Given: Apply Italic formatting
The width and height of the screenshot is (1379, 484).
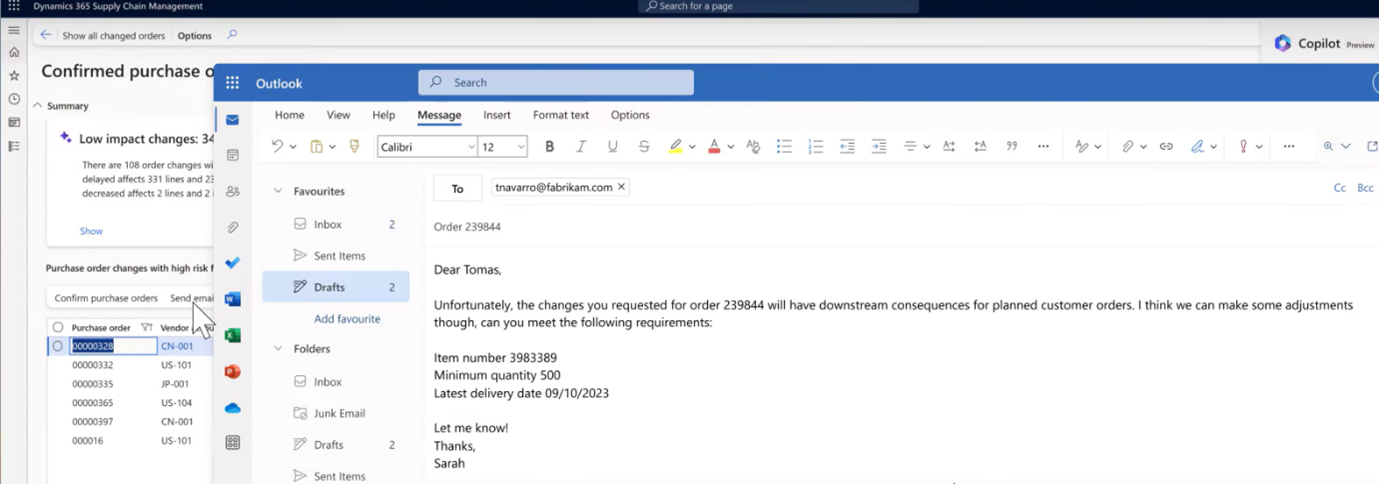Looking at the screenshot, I should coord(580,146).
